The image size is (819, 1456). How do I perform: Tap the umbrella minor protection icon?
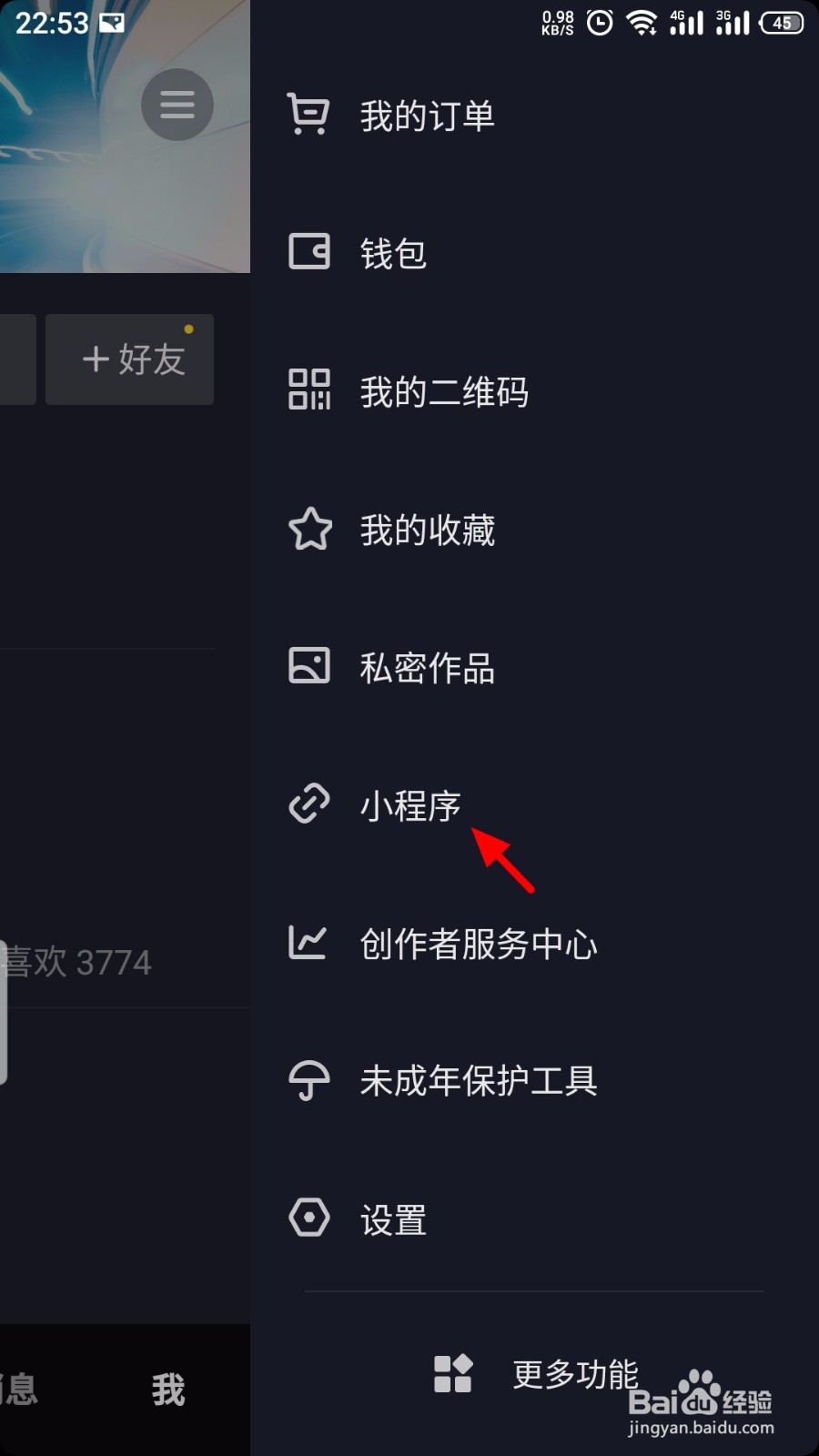coord(308,1080)
